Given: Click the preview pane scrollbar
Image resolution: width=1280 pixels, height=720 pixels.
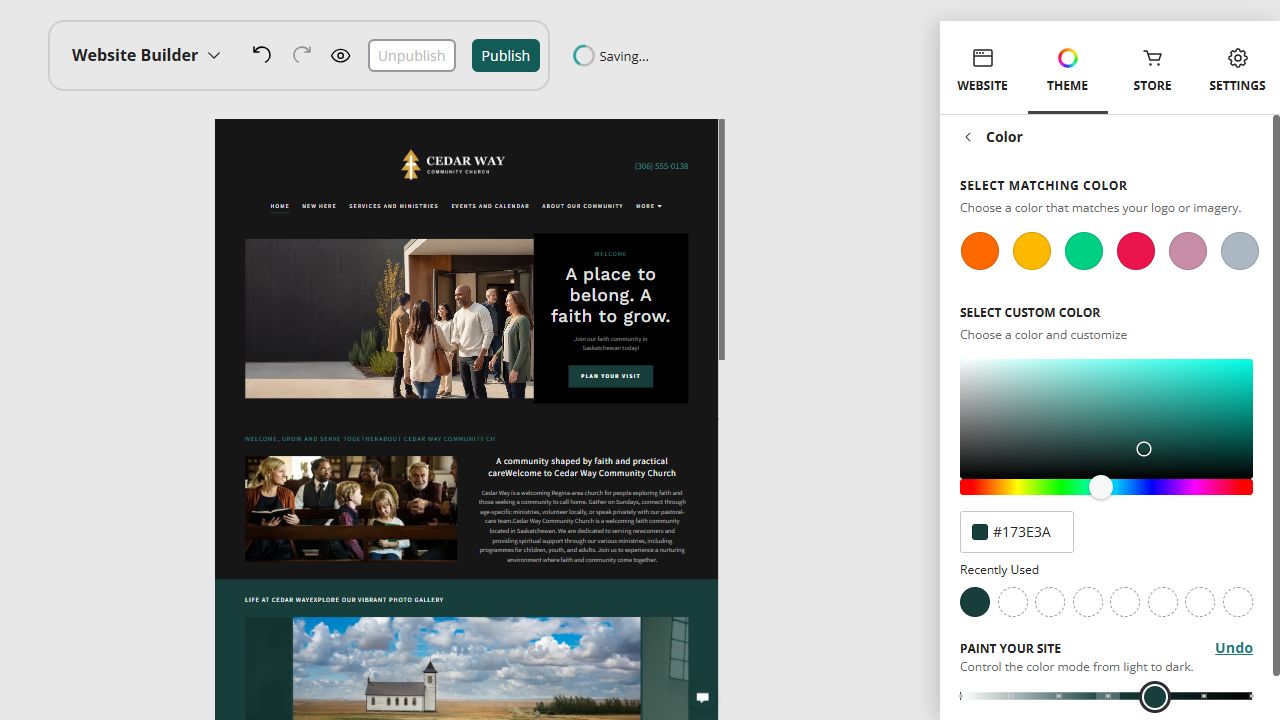Looking at the screenshot, I should point(721,240).
